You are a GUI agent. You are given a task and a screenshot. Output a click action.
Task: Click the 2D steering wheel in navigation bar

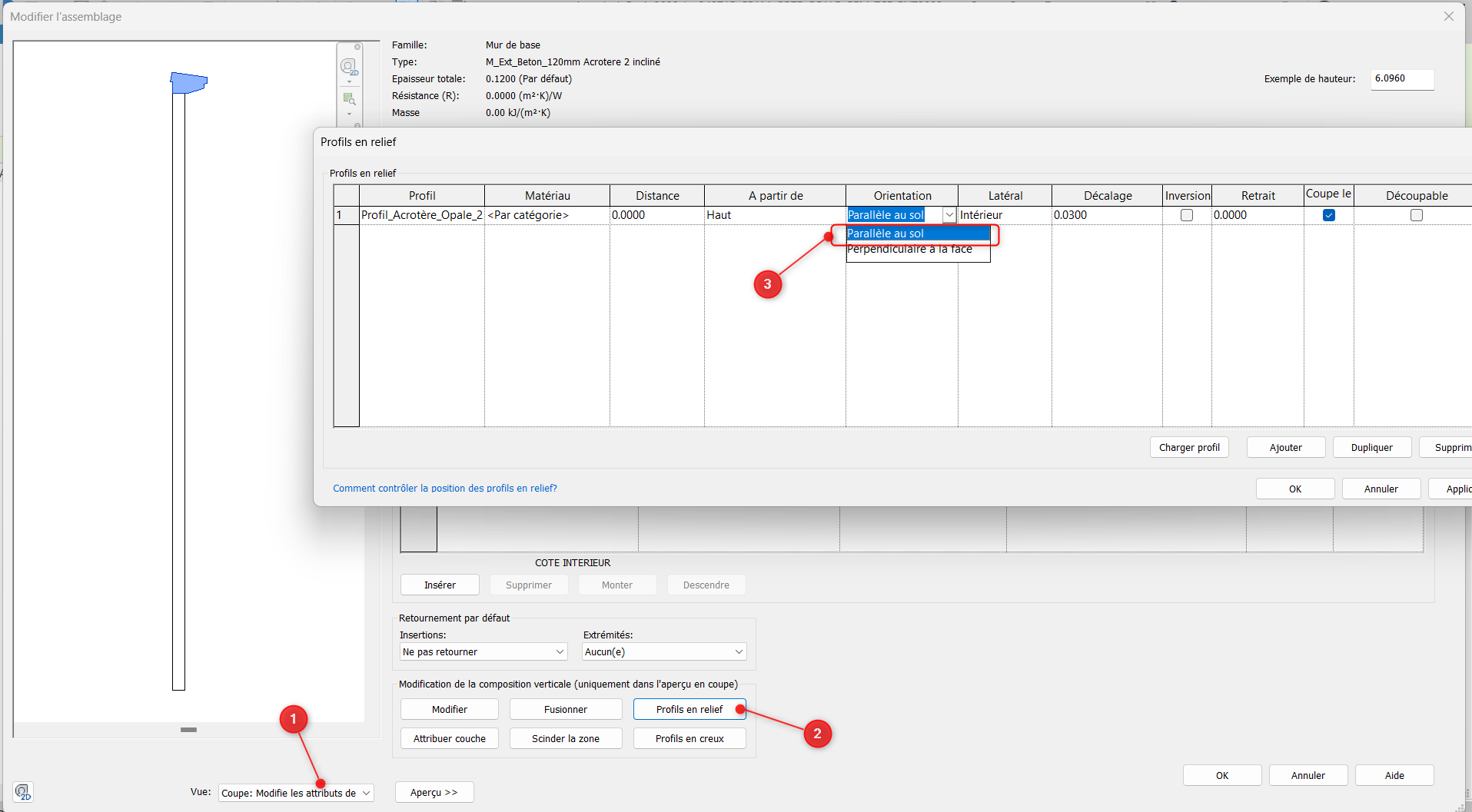(x=349, y=67)
